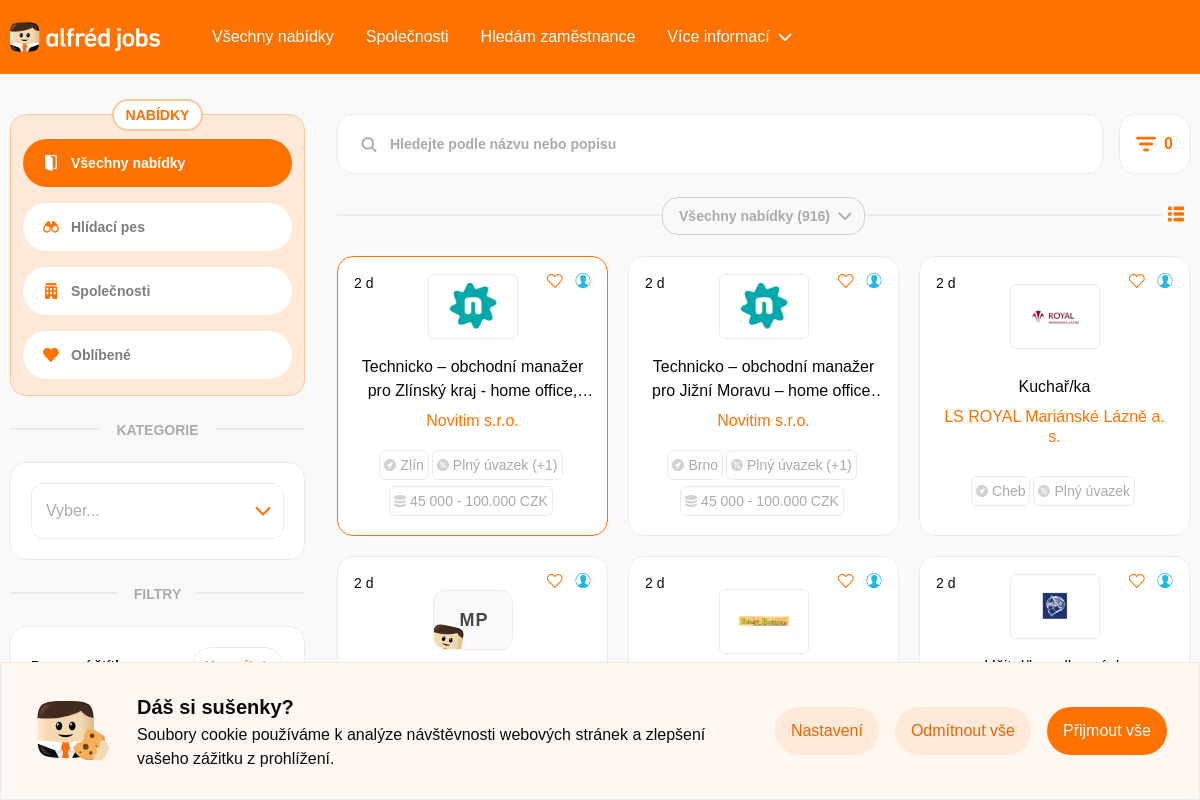Image resolution: width=1200 pixels, height=800 pixels.
Task: Select Všechny nabídky in sidebar
Action: pos(157,163)
